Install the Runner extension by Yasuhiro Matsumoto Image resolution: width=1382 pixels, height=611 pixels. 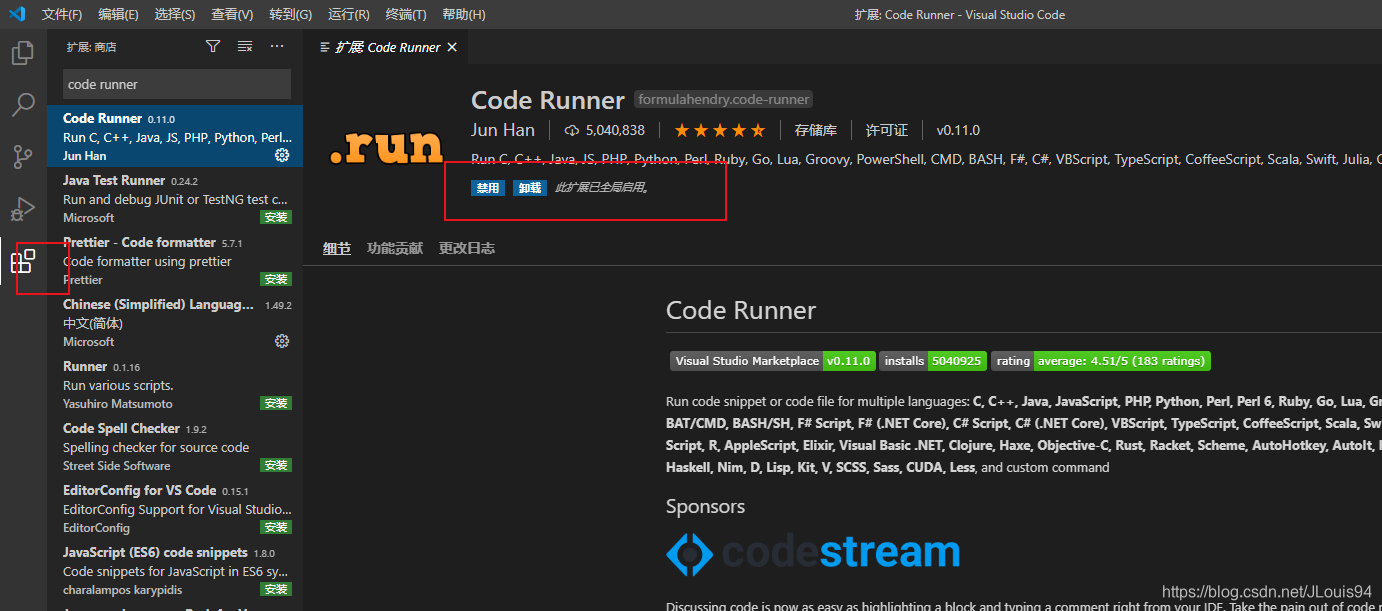pos(275,403)
